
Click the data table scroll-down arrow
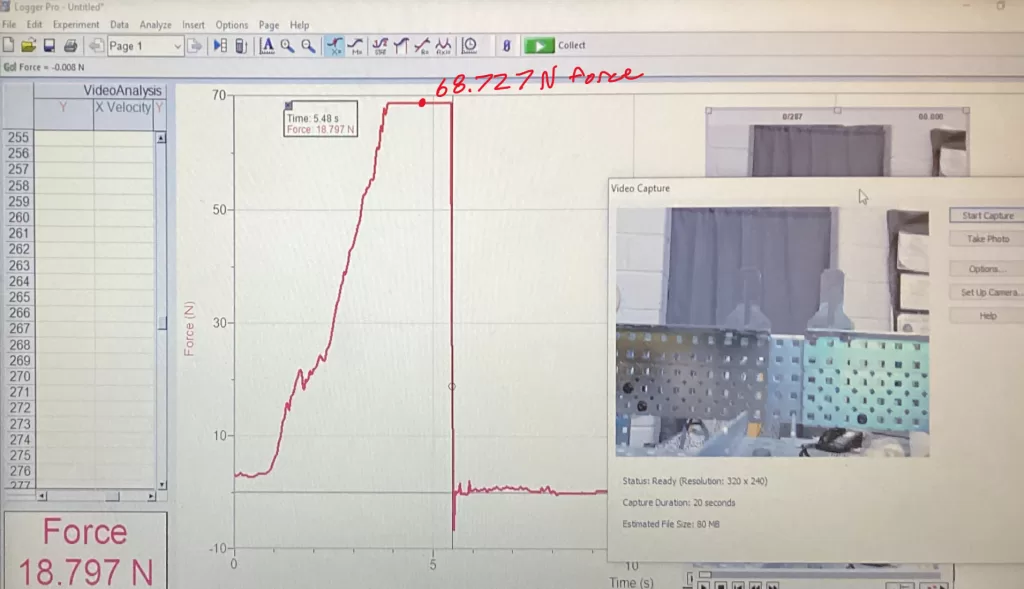[161, 485]
